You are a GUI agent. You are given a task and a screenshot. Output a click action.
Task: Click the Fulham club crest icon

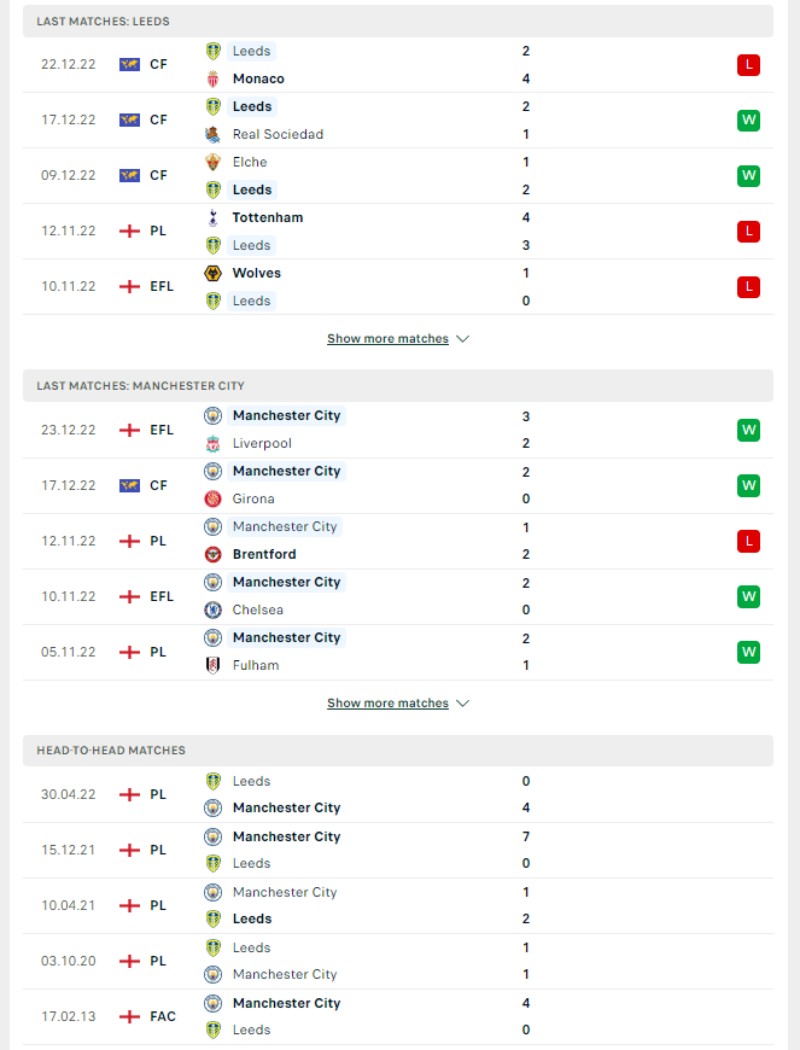click(213, 666)
